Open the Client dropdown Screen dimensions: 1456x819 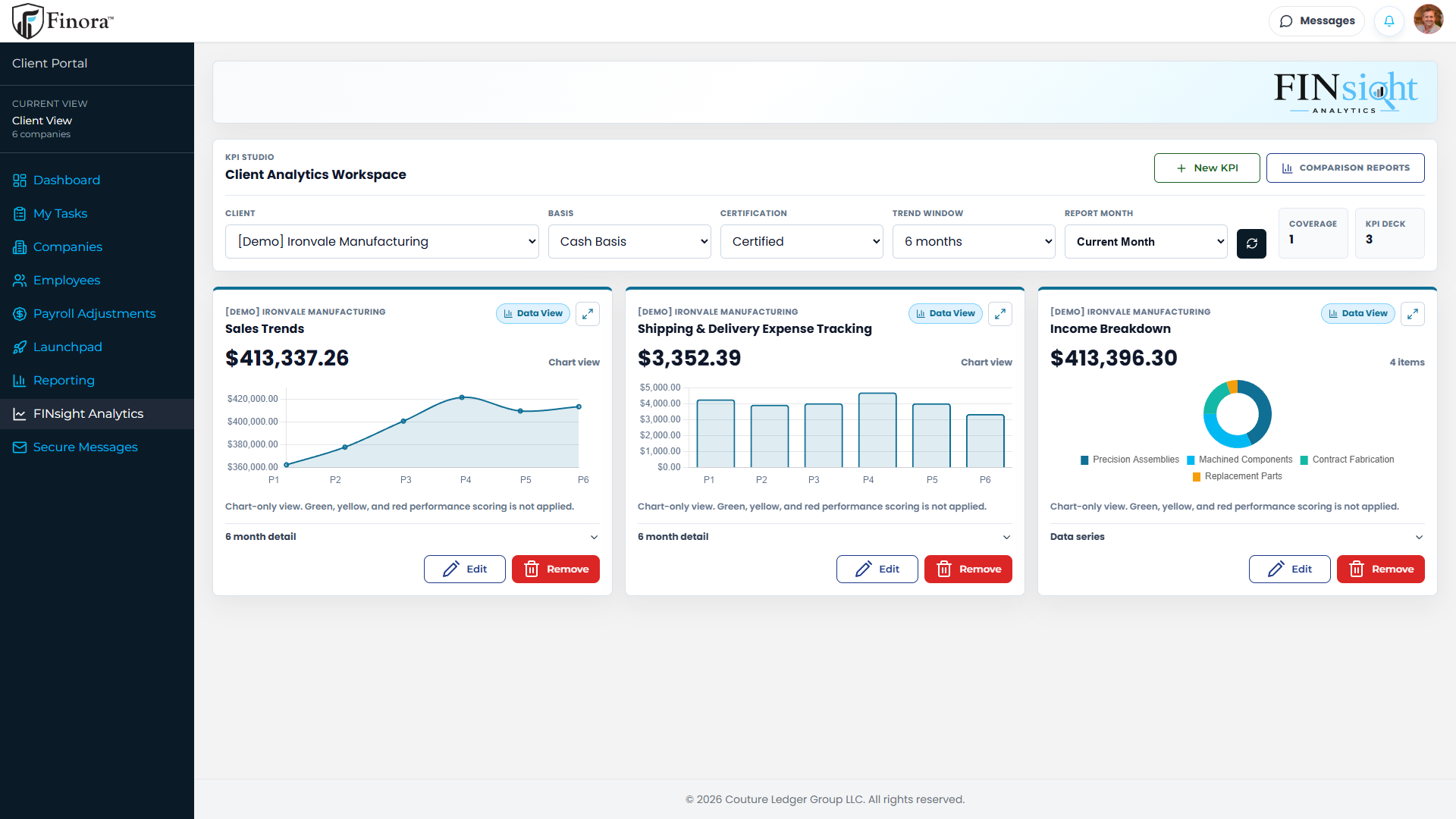pyautogui.click(x=382, y=242)
